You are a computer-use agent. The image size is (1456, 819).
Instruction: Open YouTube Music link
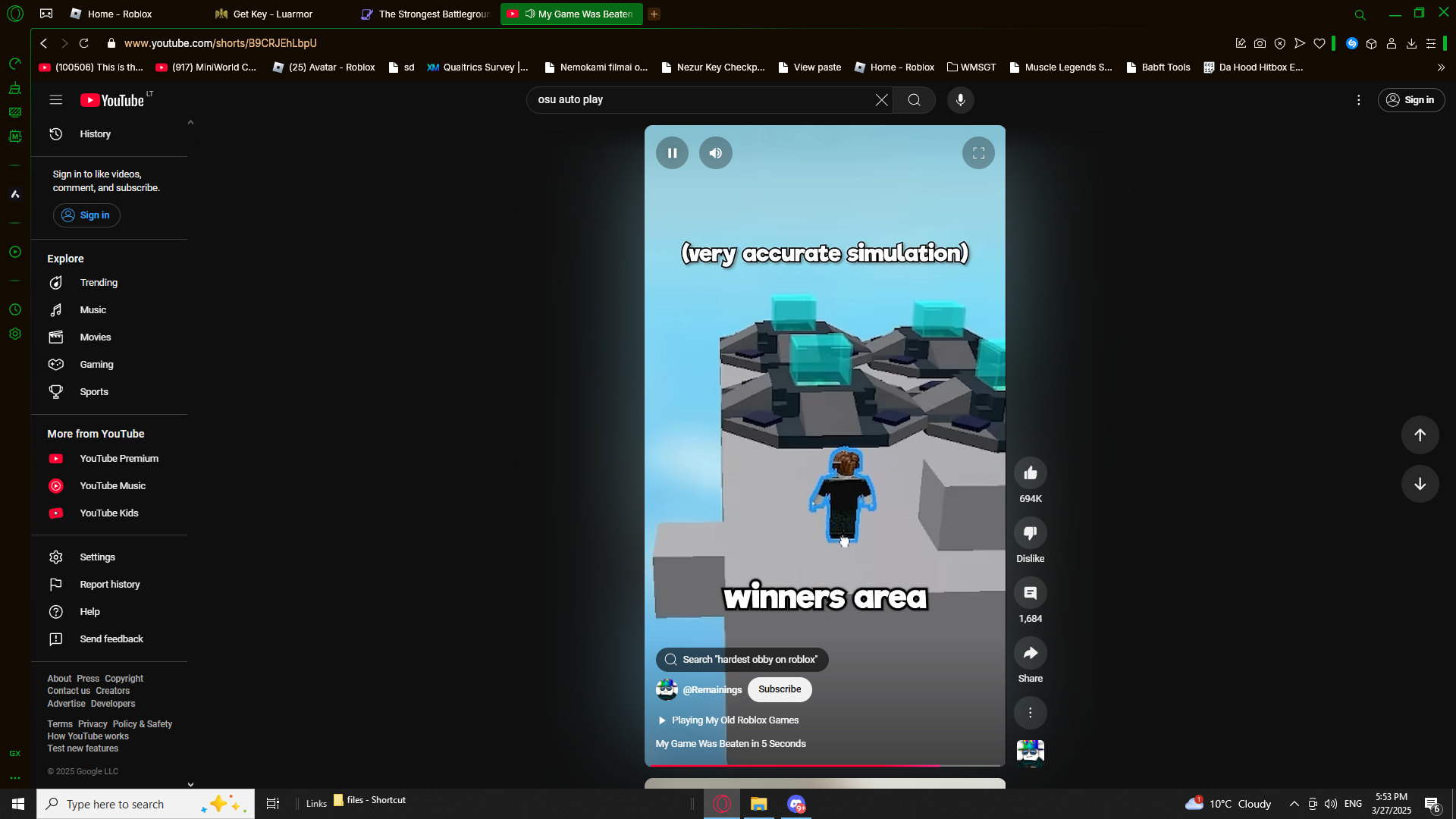pyautogui.click(x=111, y=486)
